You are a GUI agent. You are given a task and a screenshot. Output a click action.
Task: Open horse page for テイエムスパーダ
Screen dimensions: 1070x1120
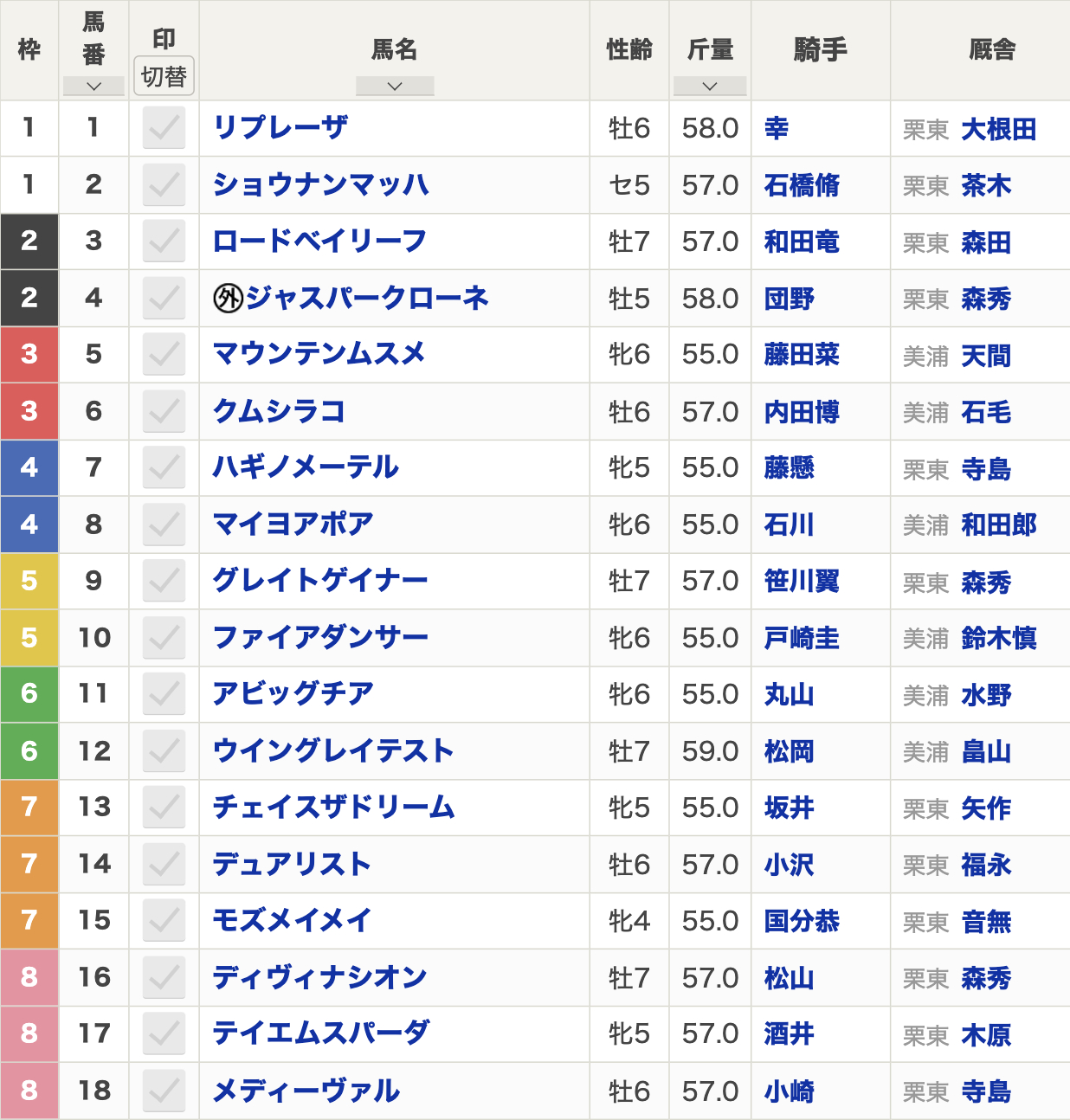(321, 1034)
